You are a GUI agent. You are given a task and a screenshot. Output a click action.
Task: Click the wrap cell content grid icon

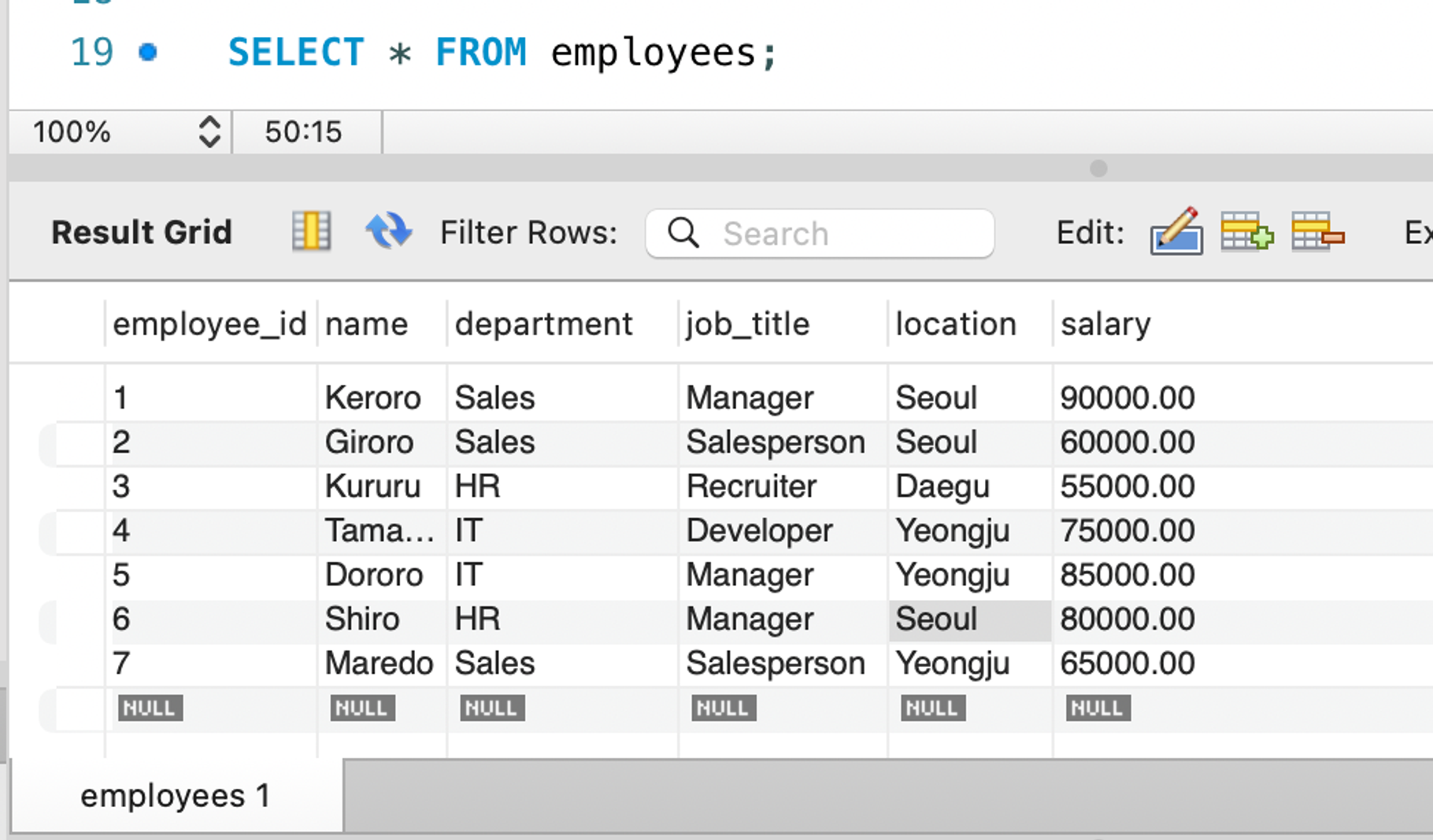[x=311, y=231]
